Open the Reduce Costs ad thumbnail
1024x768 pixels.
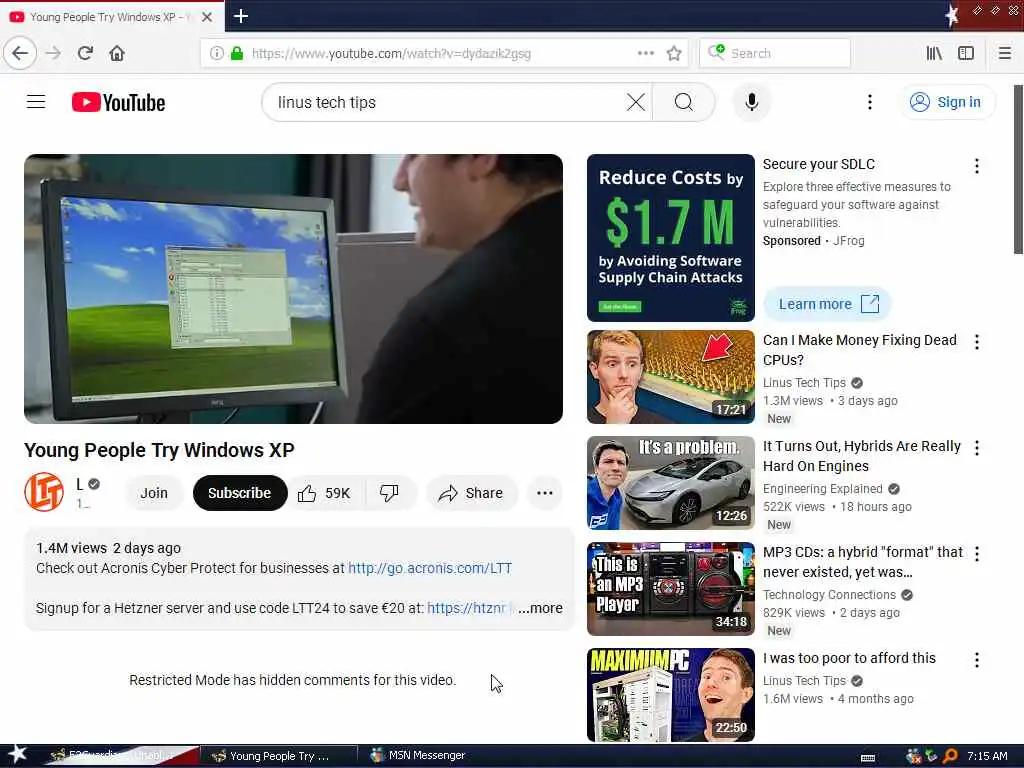[x=671, y=238]
